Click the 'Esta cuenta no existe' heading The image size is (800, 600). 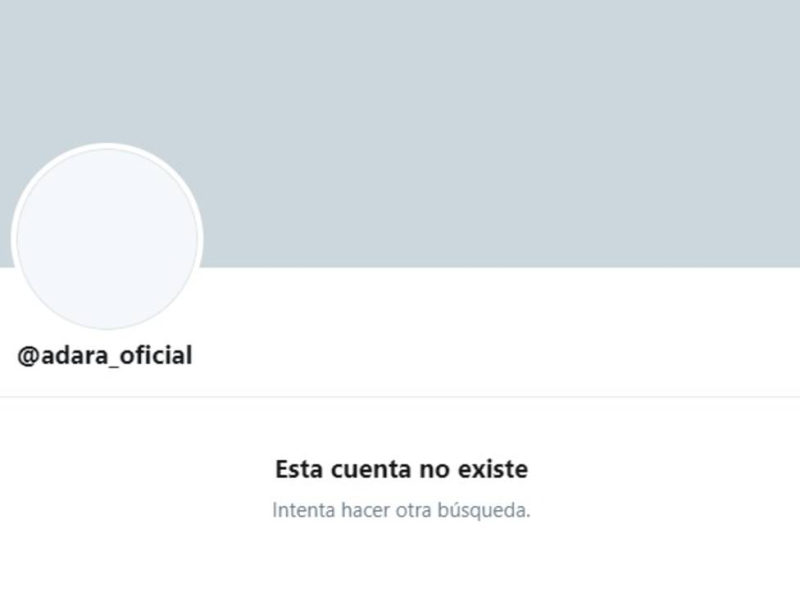[x=402, y=469]
